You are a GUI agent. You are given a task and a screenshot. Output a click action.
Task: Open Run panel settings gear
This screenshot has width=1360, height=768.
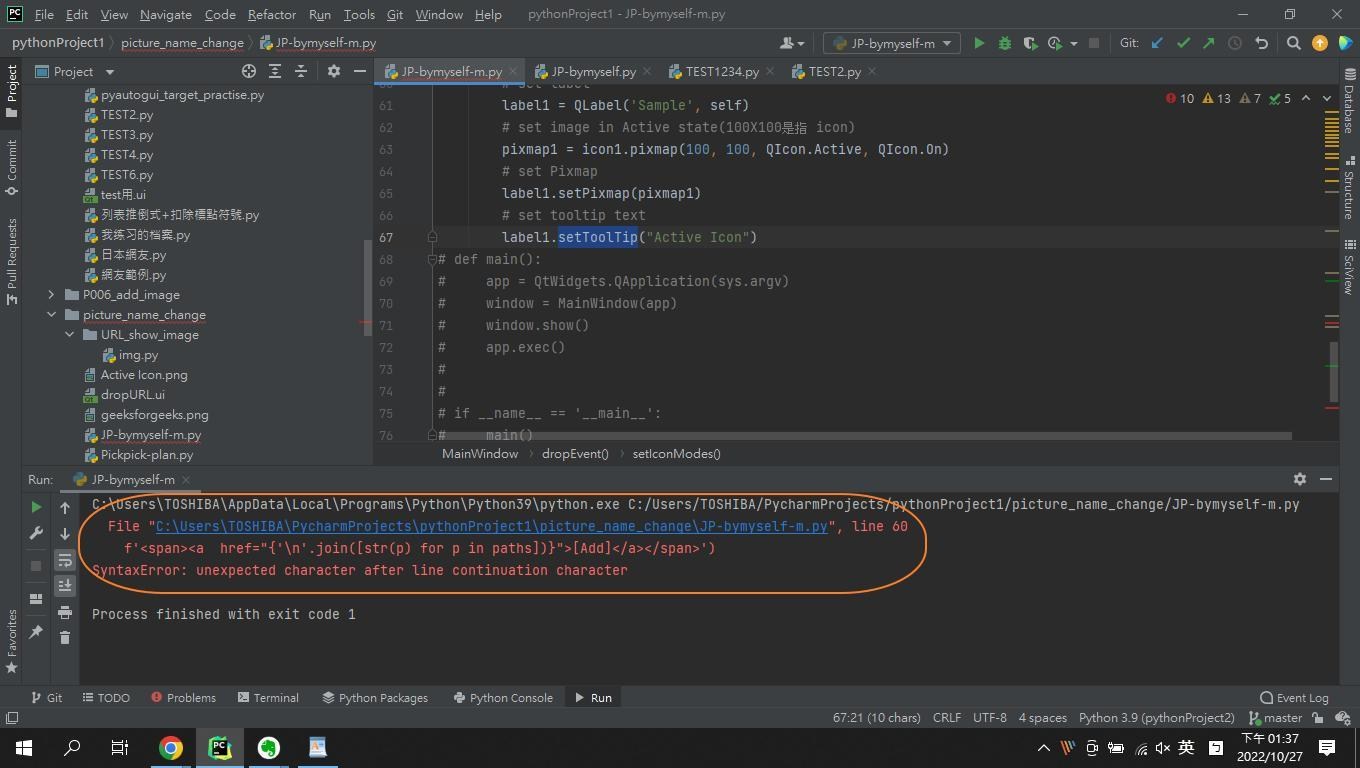click(x=1299, y=479)
